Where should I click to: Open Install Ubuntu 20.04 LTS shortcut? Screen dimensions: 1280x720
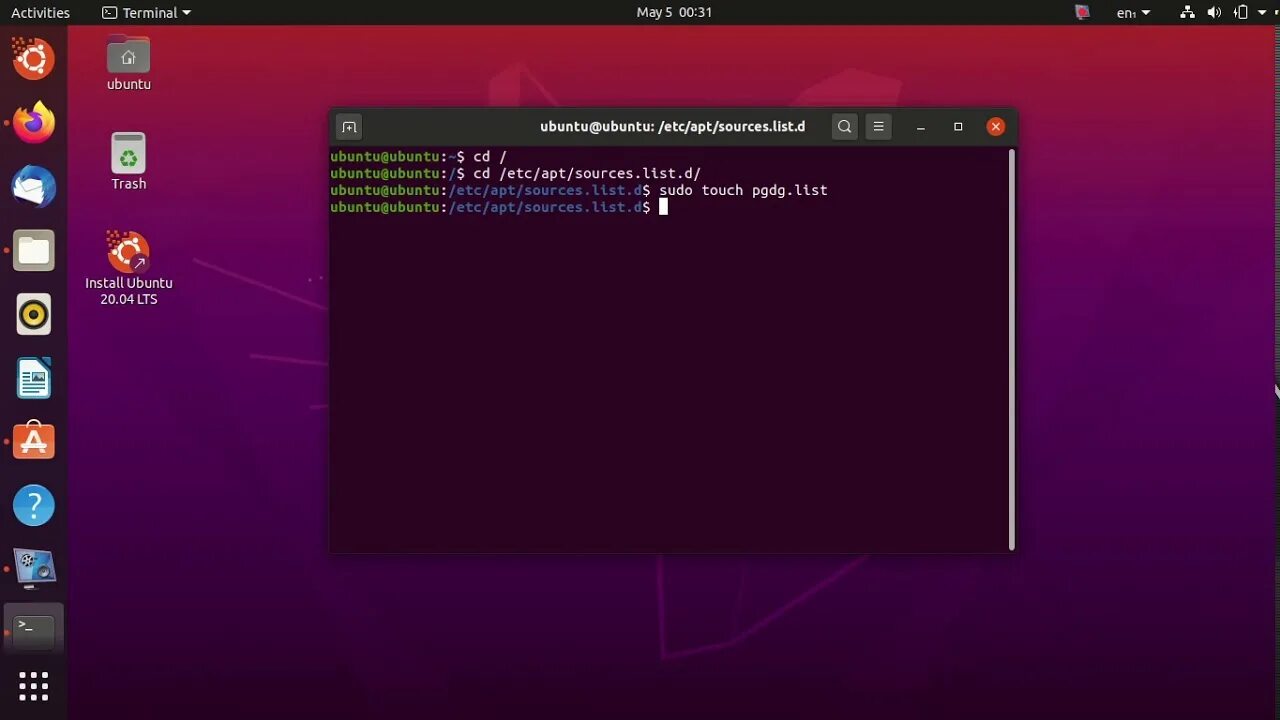pyautogui.click(x=128, y=268)
